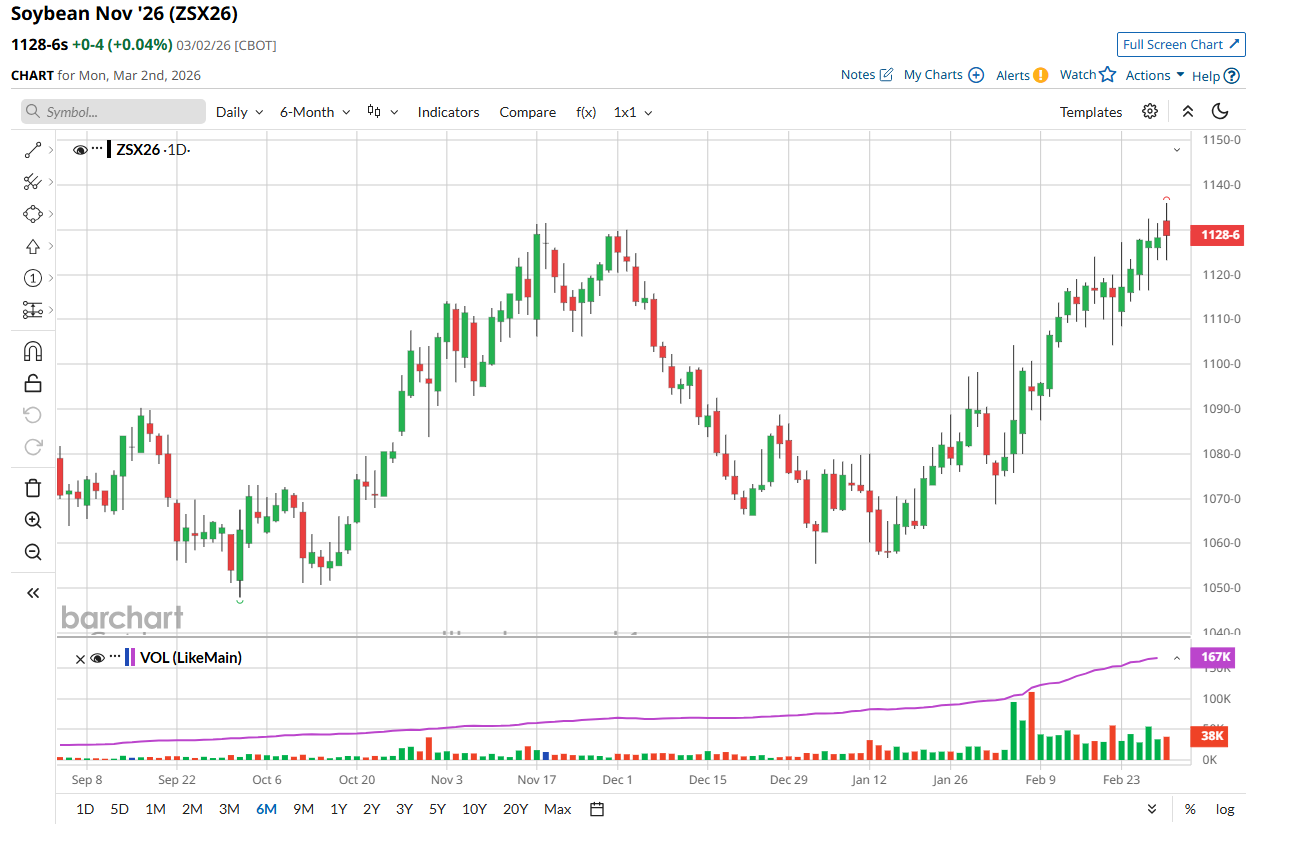This screenshot has width=1298, height=843.
Task: Open the calendar date range picker
Action: (x=597, y=809)
